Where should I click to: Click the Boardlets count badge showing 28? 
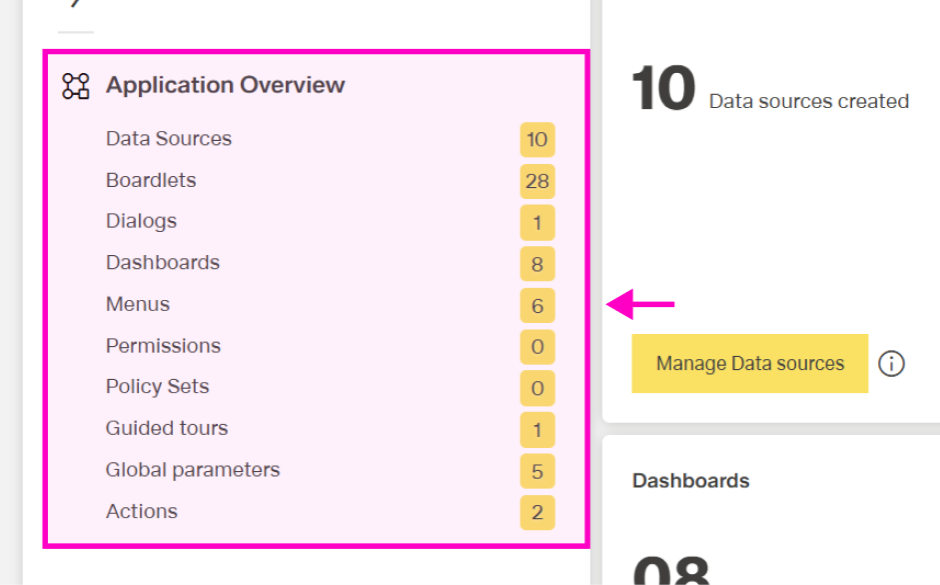coord(537,181)
